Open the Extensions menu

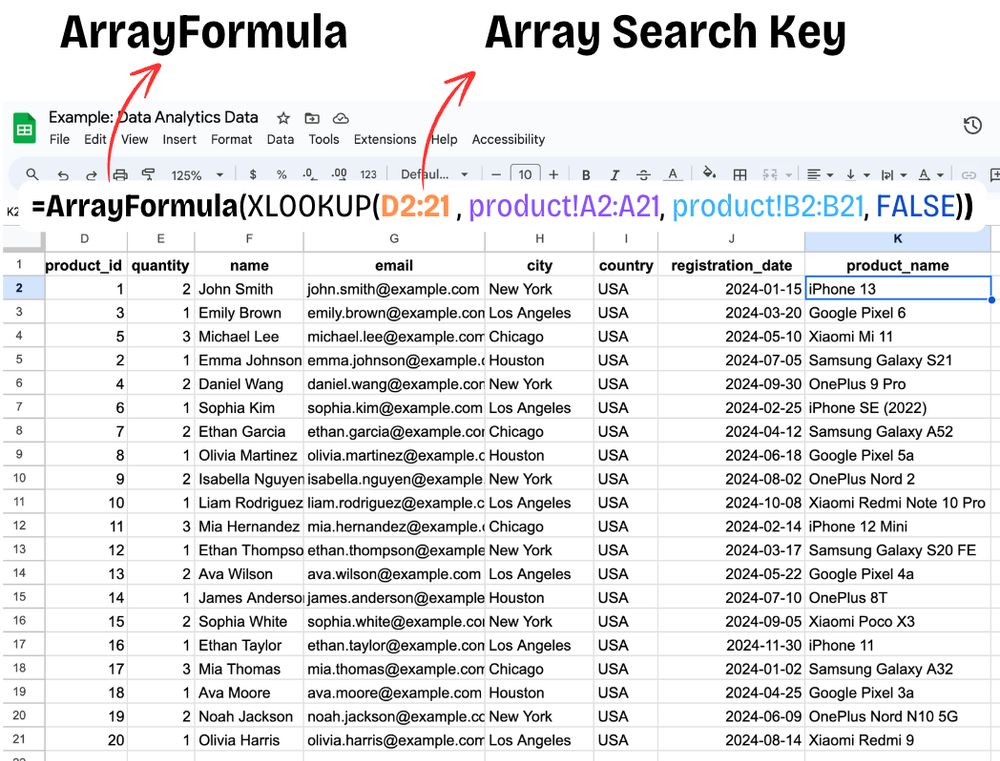point(385,139)
